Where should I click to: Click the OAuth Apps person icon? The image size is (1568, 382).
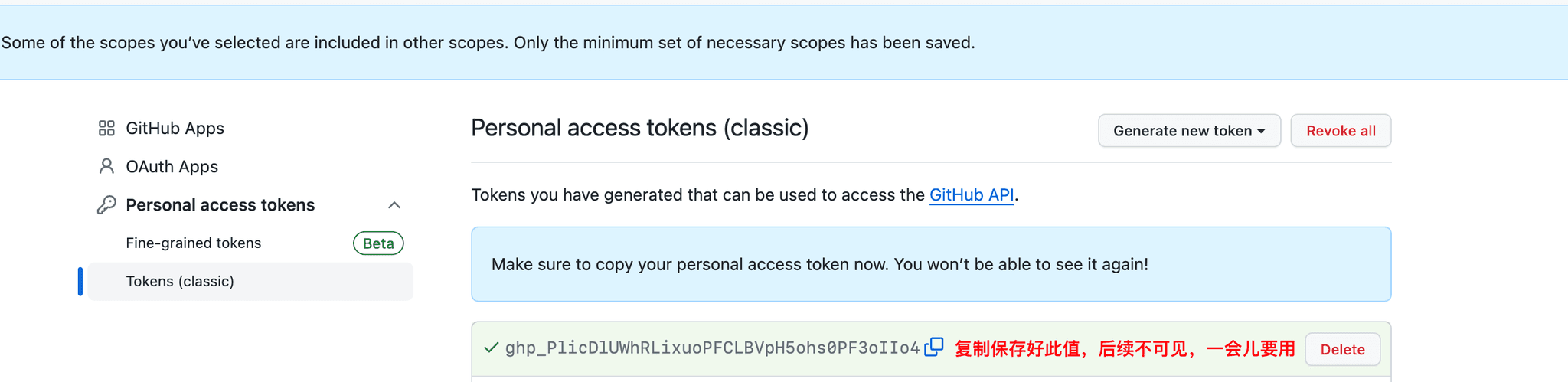(106, 166)
